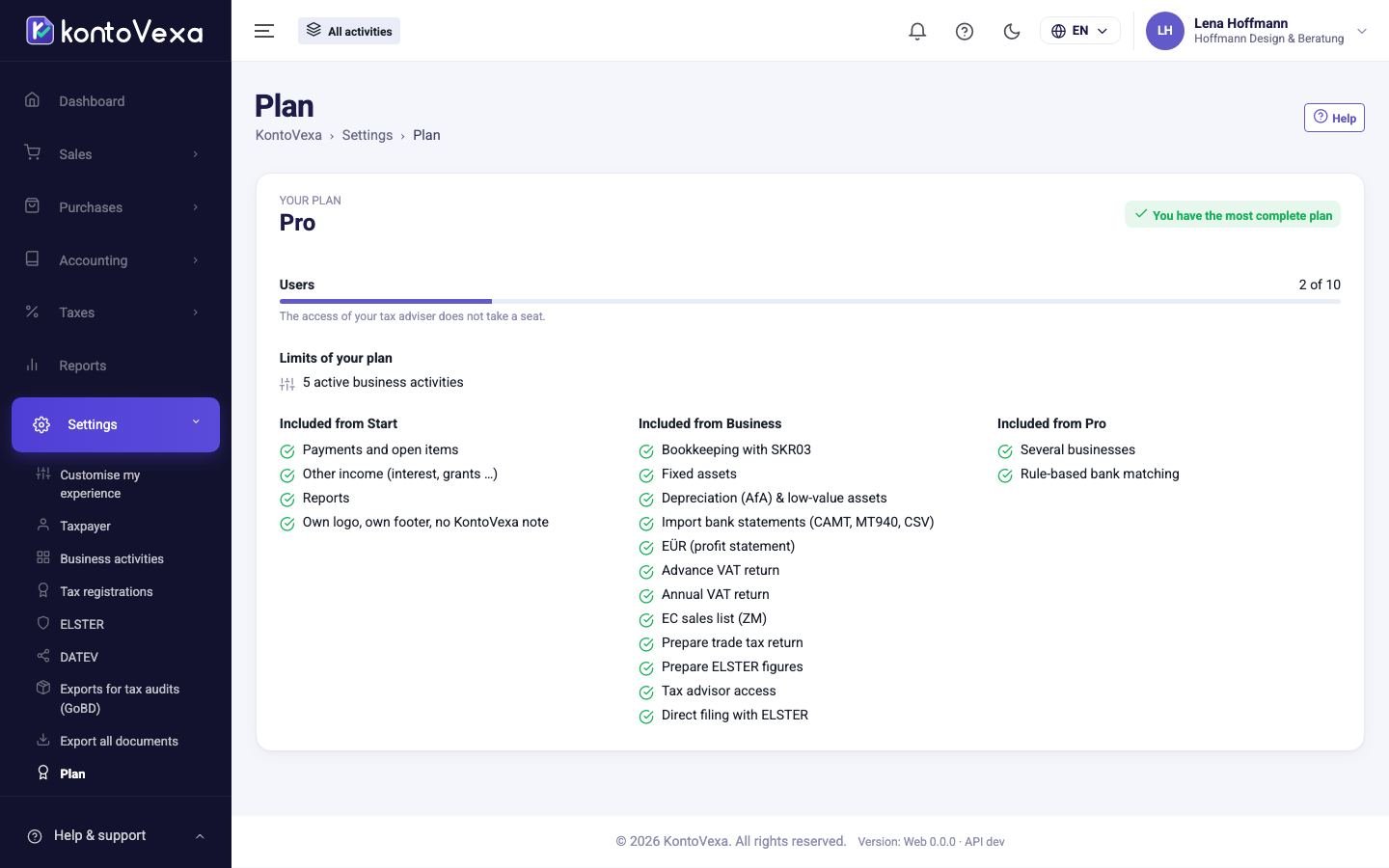This screenshot has width=1389, height=868.
Task: Open Reports in the sidebar
Action: click(x=116, y=366)
